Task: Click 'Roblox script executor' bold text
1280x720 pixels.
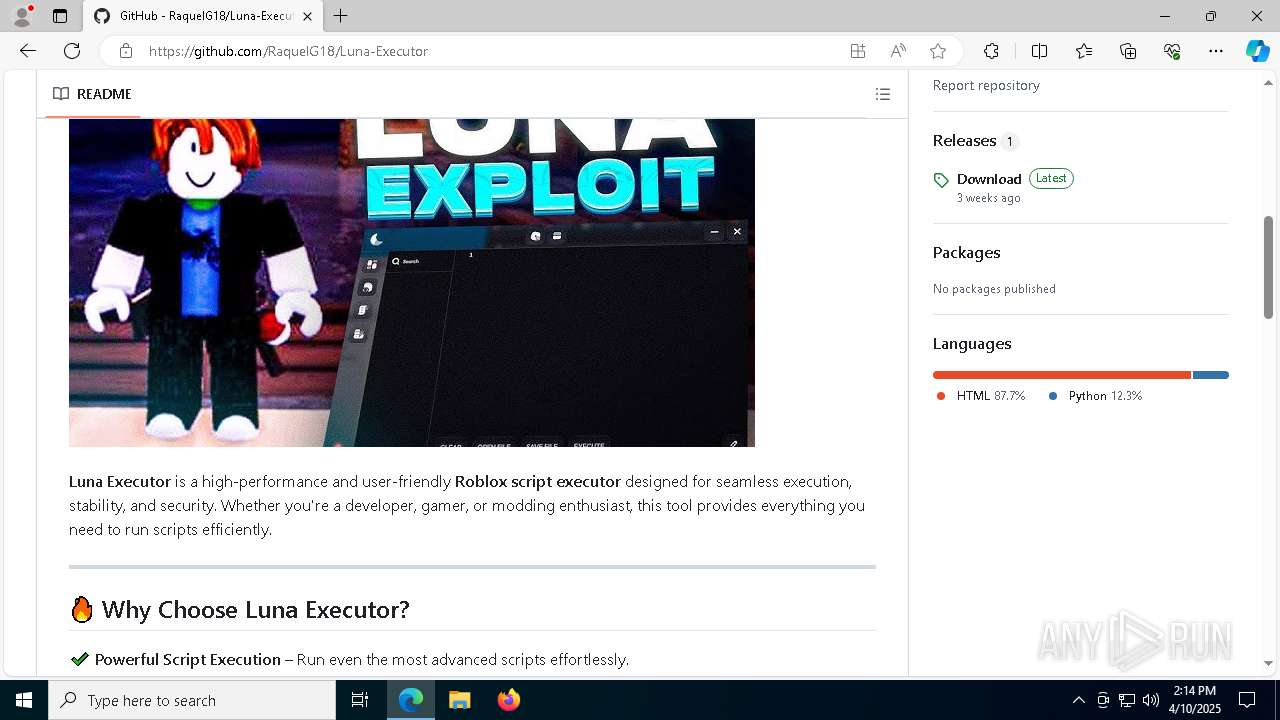Action: click(x=538, y=481)
